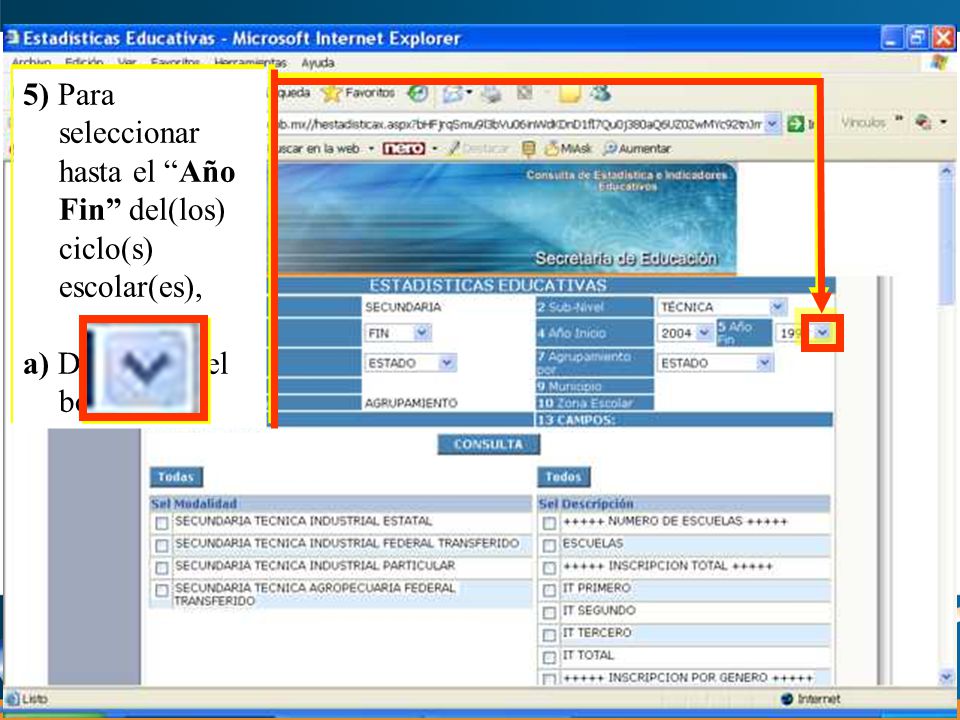Click the 9 Municipio label

point(569,386)
